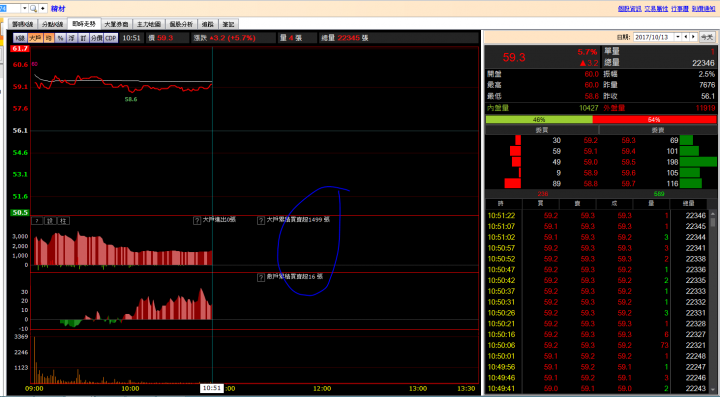Image resolution: width=720 pixels, height=397 pixels.
Task: Open the stock code dropdown arrow
Action: pyautogui.click(x=25, y=8)
